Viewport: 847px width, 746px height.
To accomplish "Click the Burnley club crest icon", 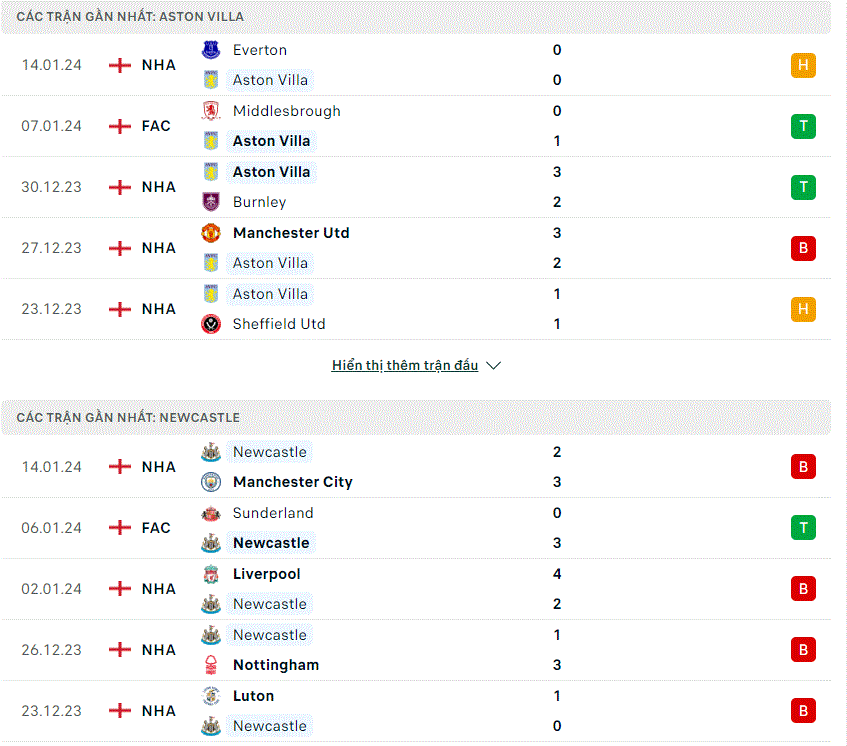I will coord(211,201).
